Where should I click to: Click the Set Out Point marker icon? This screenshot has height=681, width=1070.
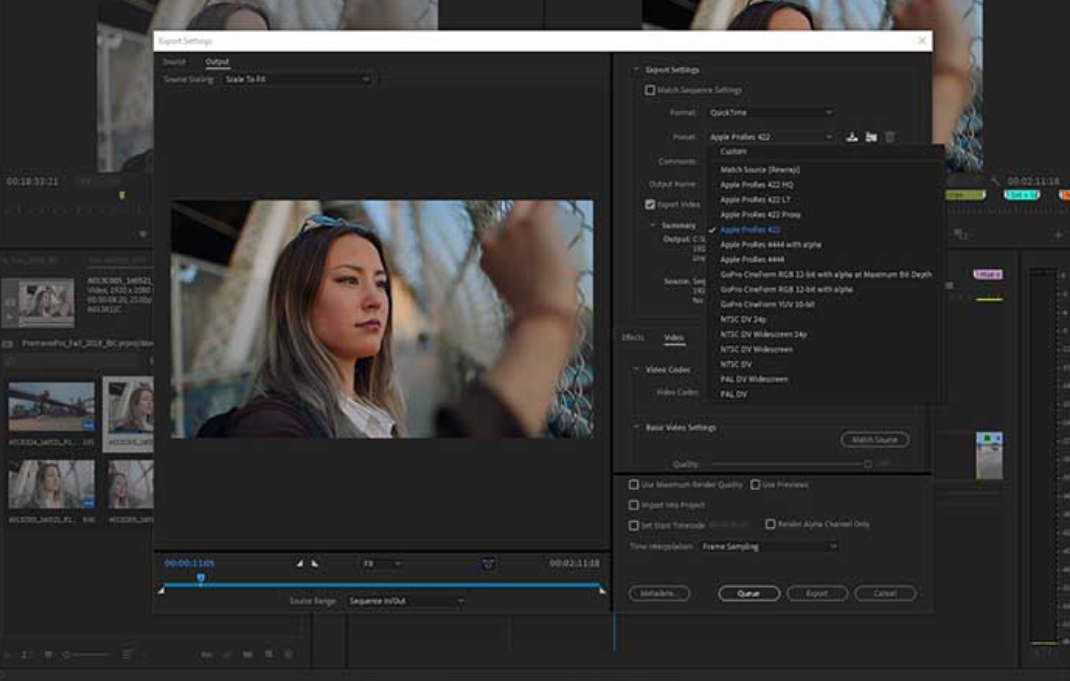tap(315, 564)
